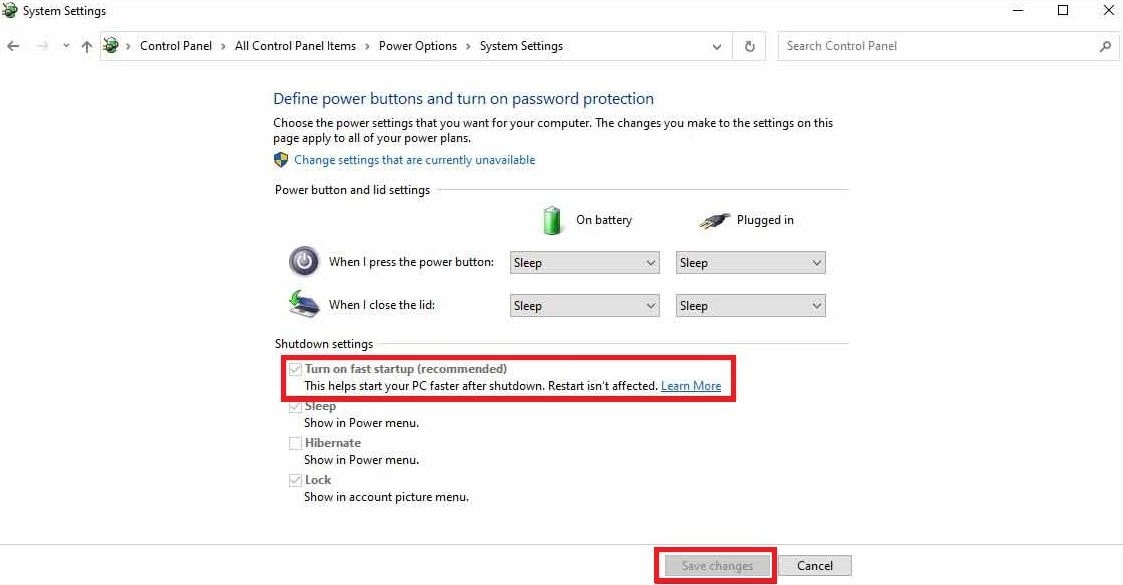Click the up-one-level arrow icon

[86, 46]
